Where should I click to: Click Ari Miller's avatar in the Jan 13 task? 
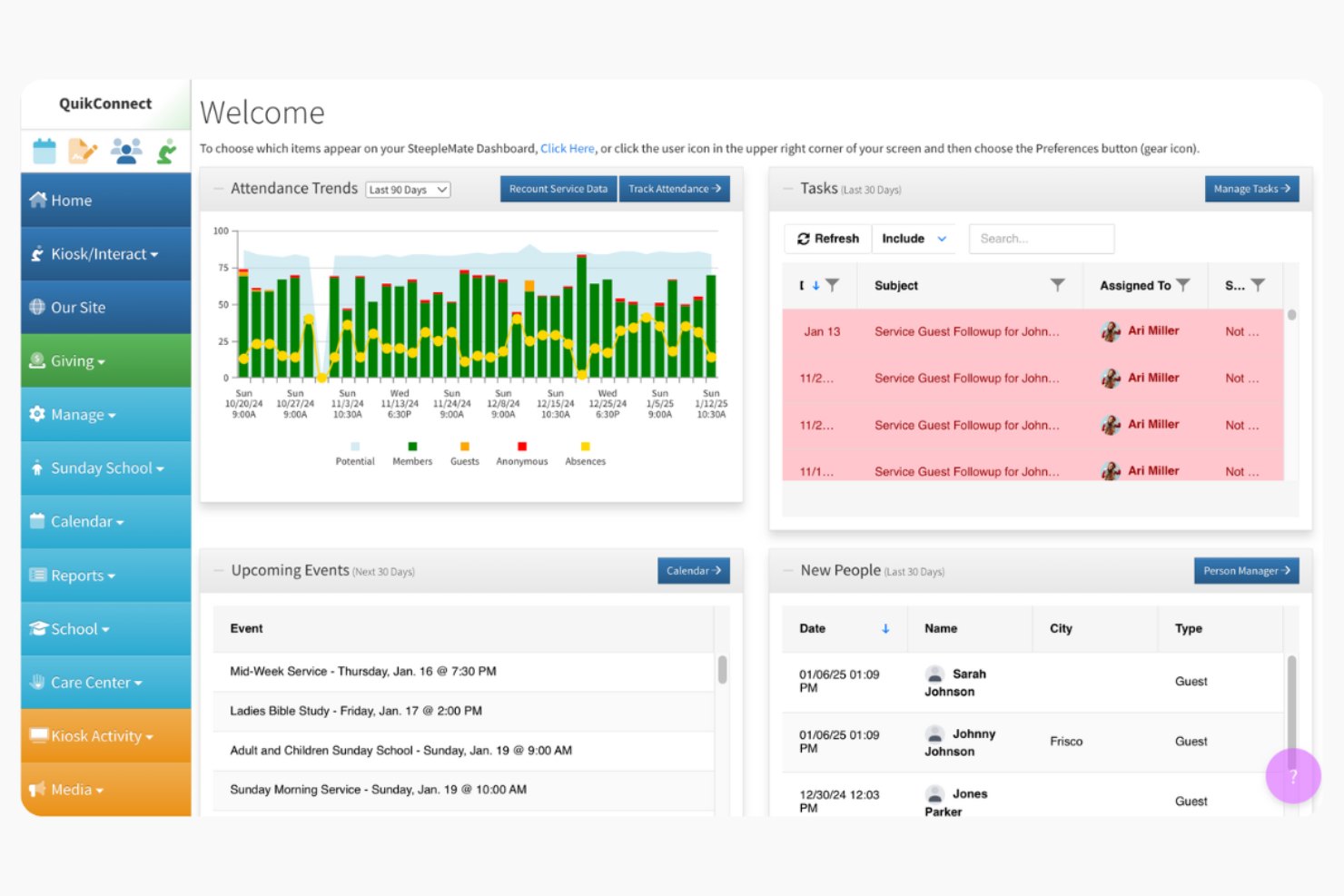[1111, 331]
